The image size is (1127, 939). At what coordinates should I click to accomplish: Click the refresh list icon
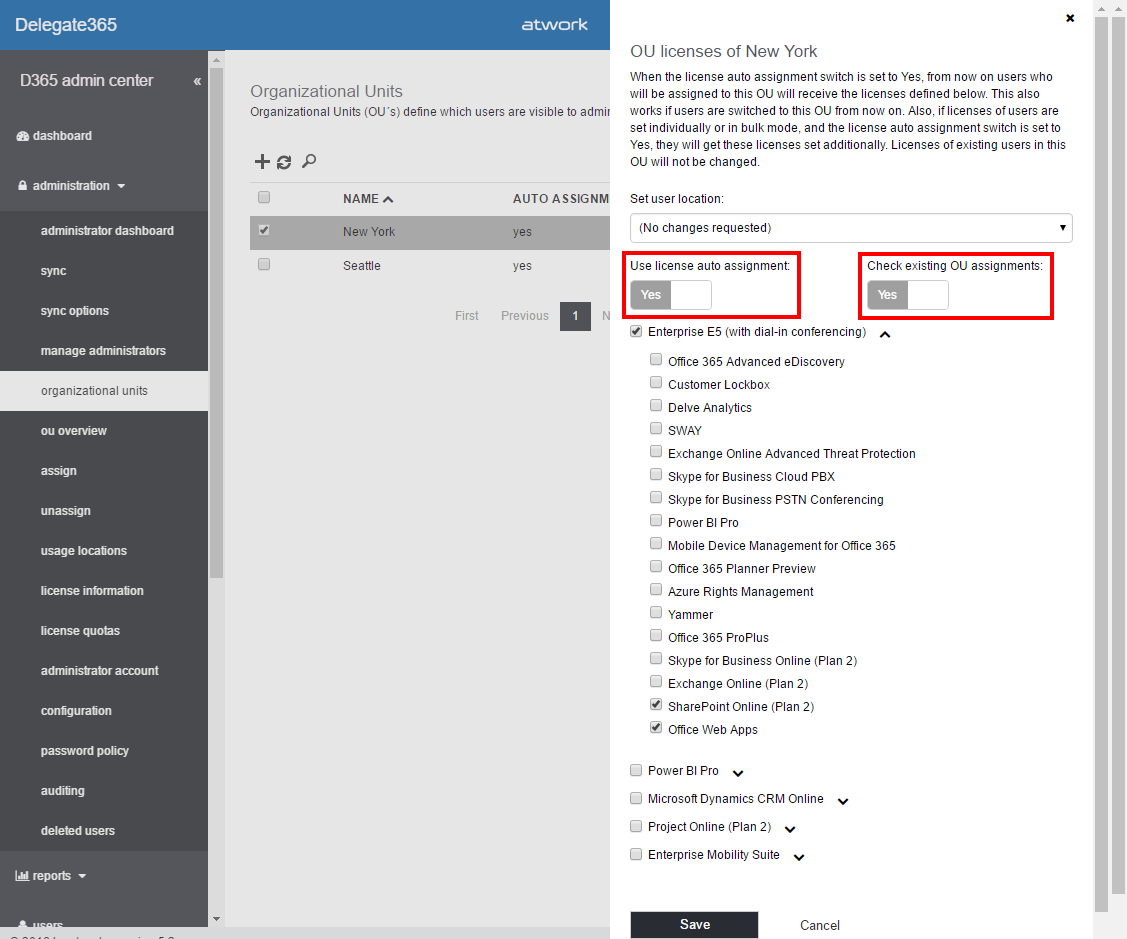pyautogui.click(x=284, y=162)
